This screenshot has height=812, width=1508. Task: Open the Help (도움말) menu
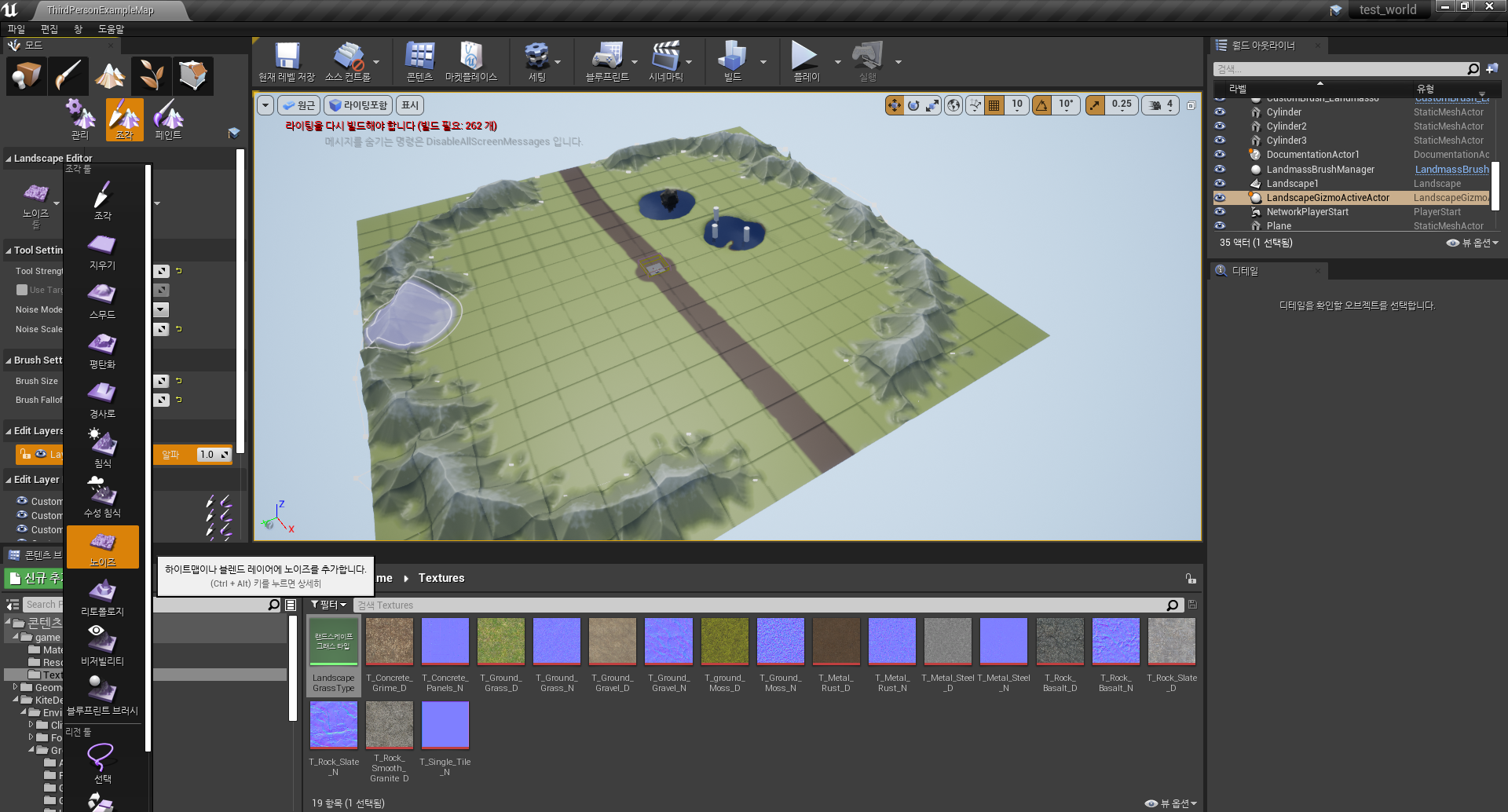coord(111,29)
